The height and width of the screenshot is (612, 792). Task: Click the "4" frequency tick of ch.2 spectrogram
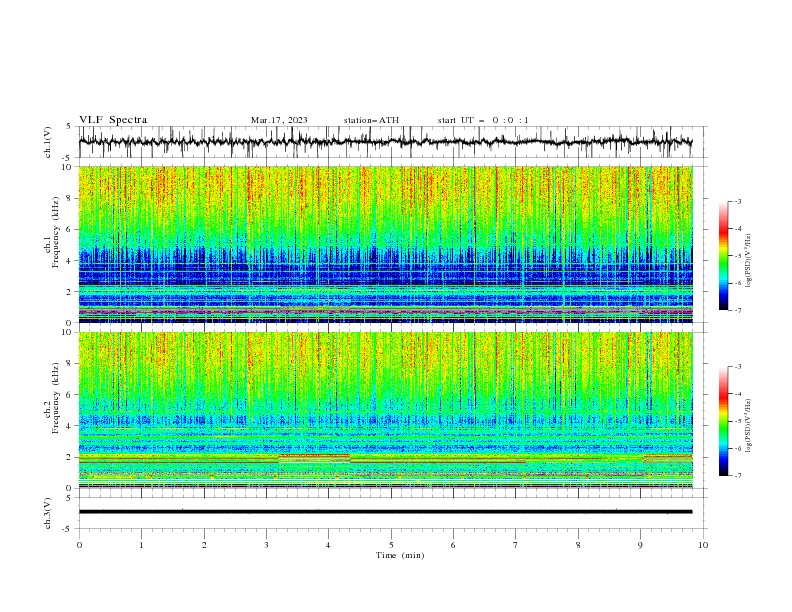point(70,426)
